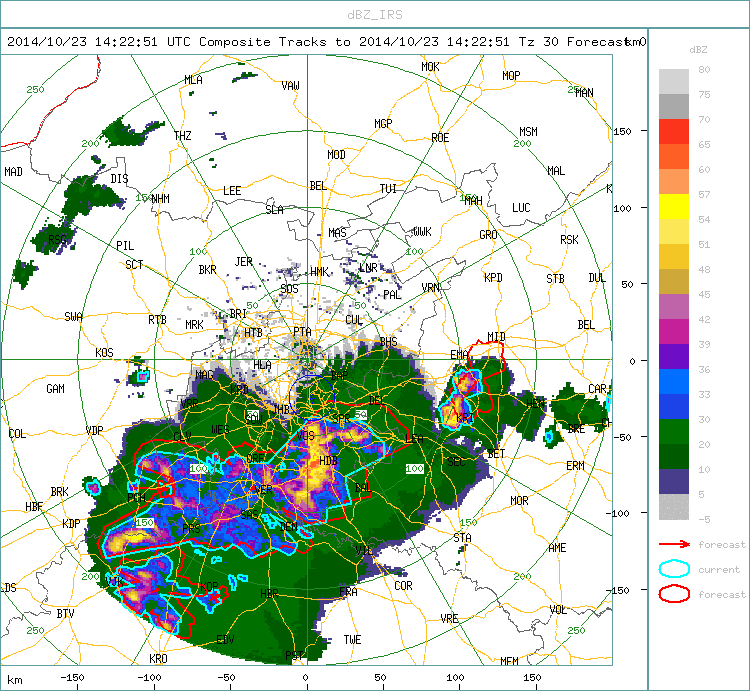Click the 'current' legend label
750x691 pixels.
[x=718, y=570]
